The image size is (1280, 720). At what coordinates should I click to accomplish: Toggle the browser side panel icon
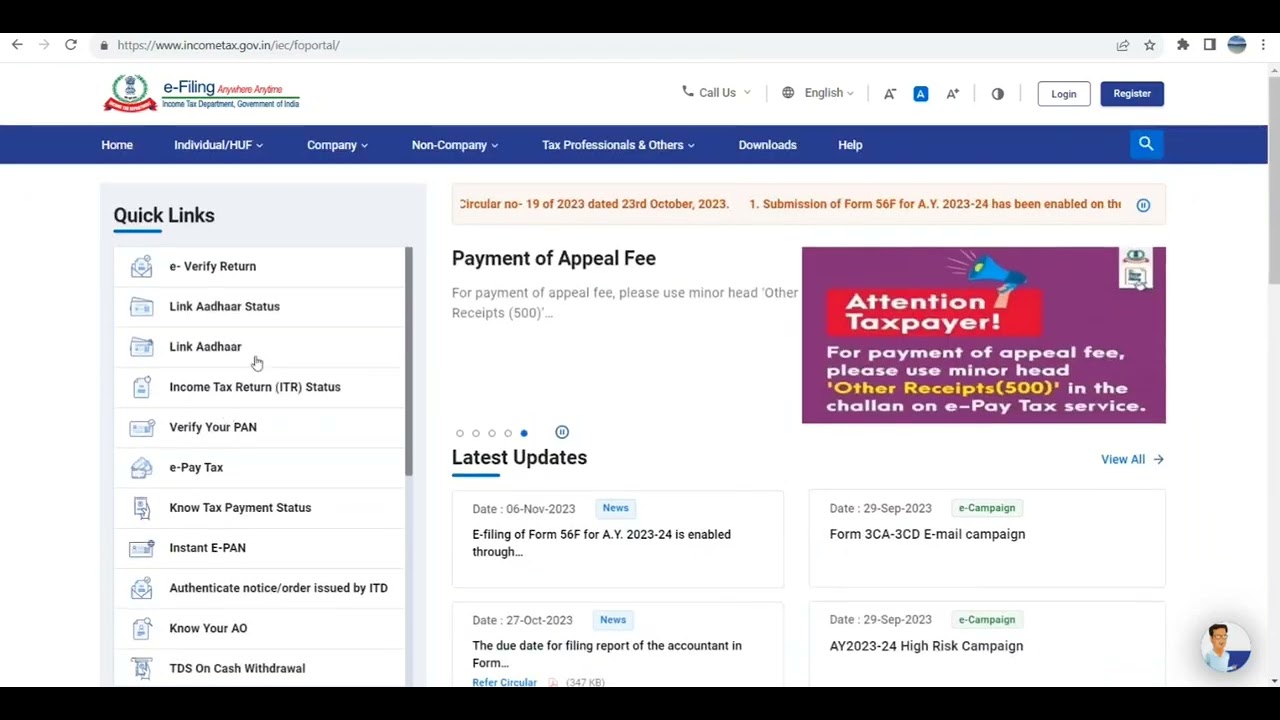(x=1210, y=45)
